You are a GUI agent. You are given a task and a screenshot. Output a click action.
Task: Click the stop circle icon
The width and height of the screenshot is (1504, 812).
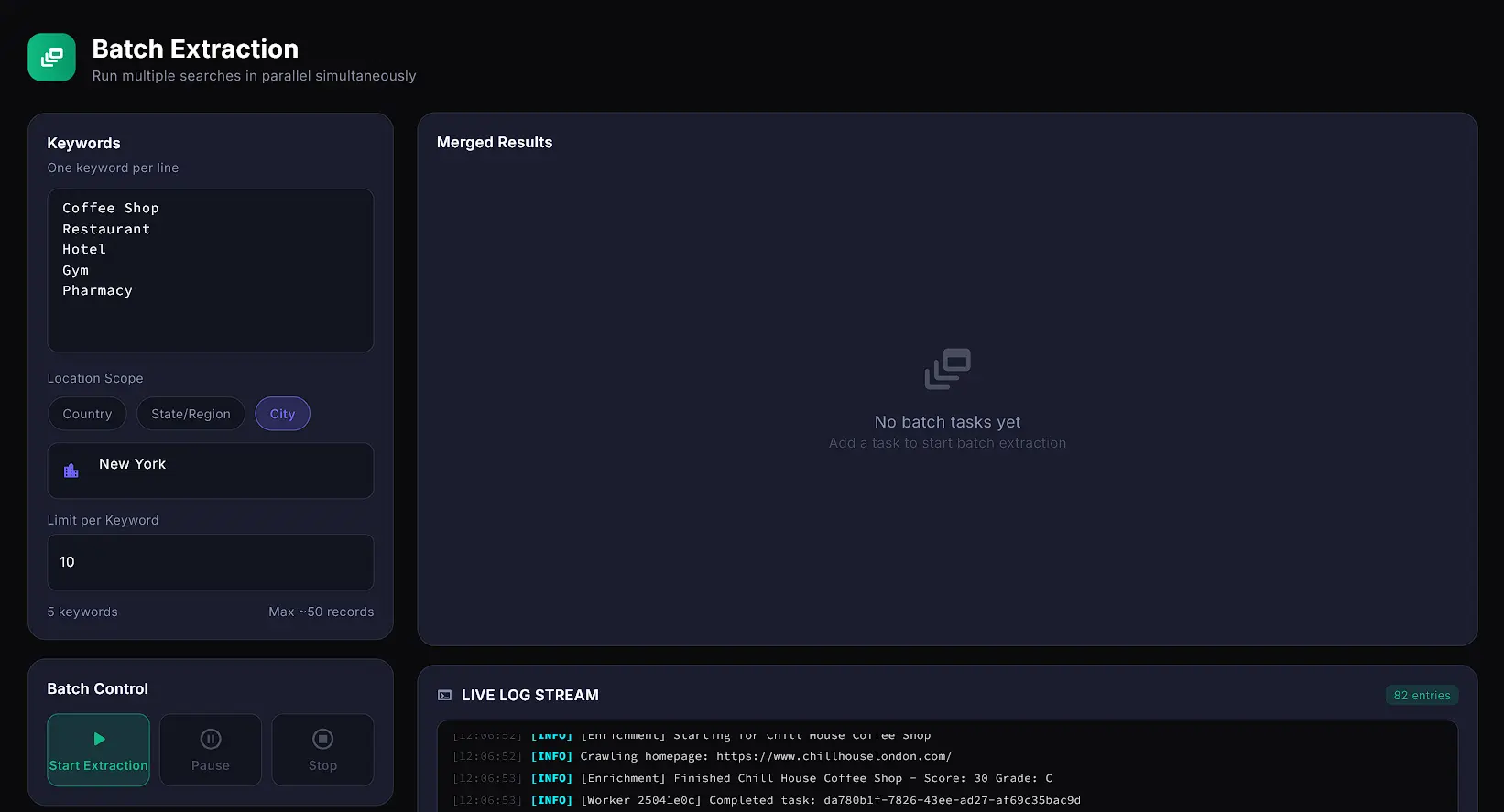coord(322,739)
